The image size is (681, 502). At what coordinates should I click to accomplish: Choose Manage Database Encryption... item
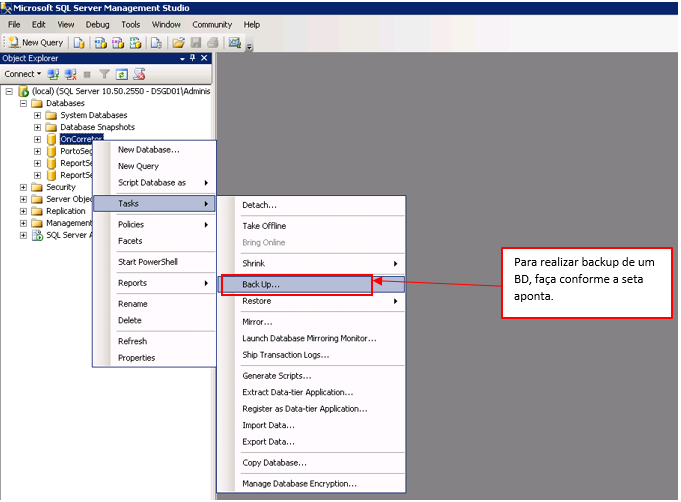(311, 484)
